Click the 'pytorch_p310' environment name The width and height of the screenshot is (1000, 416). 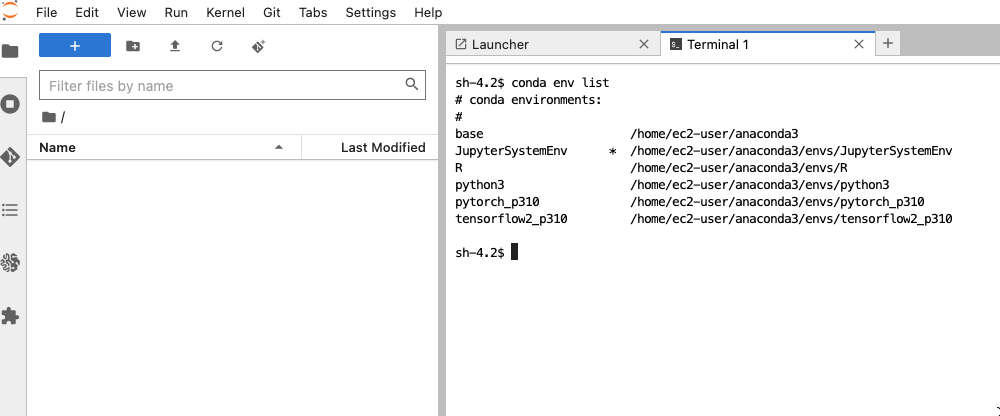click(x=497, y=202)
